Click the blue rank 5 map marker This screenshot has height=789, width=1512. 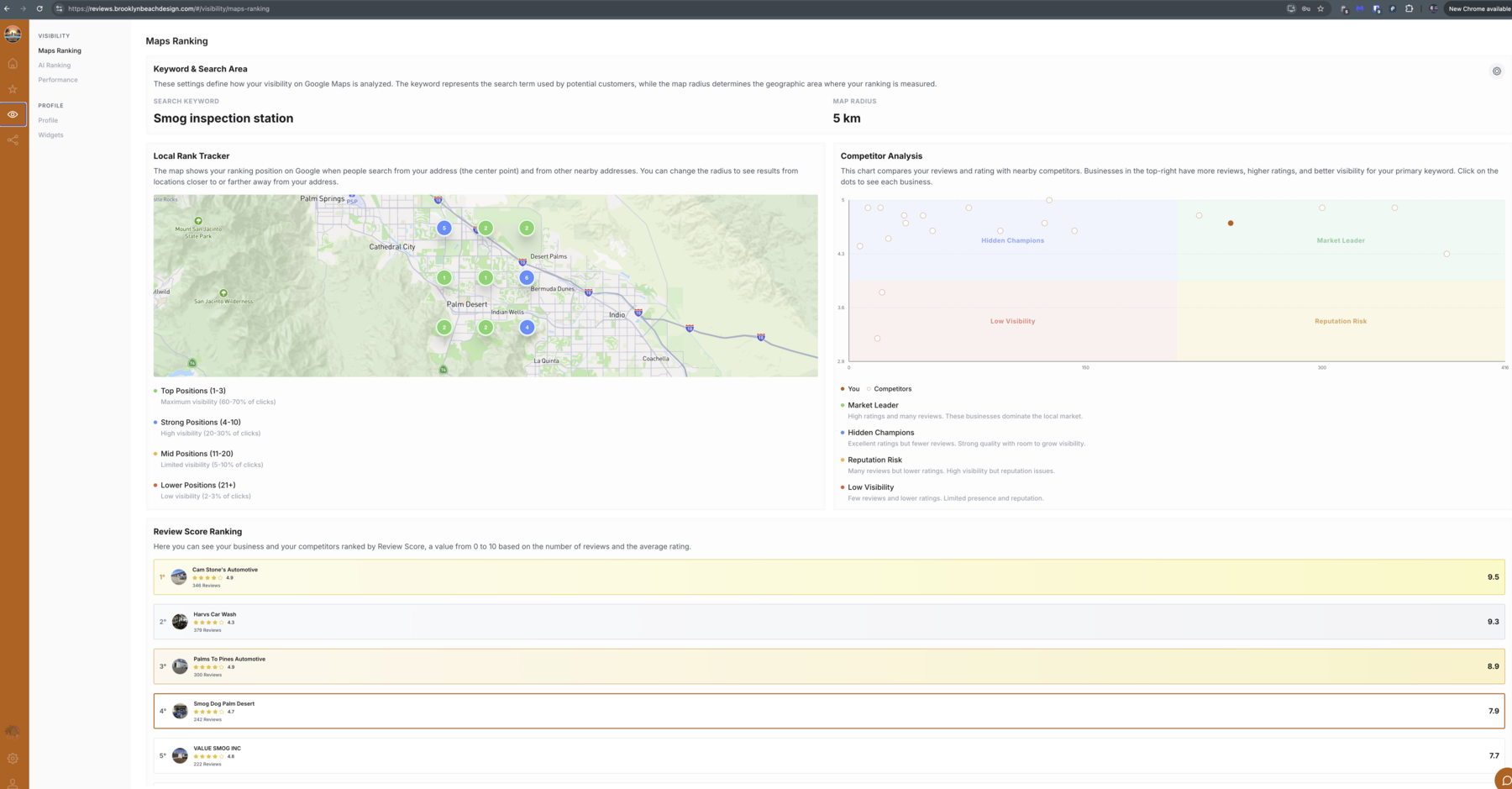click(444, 228)
